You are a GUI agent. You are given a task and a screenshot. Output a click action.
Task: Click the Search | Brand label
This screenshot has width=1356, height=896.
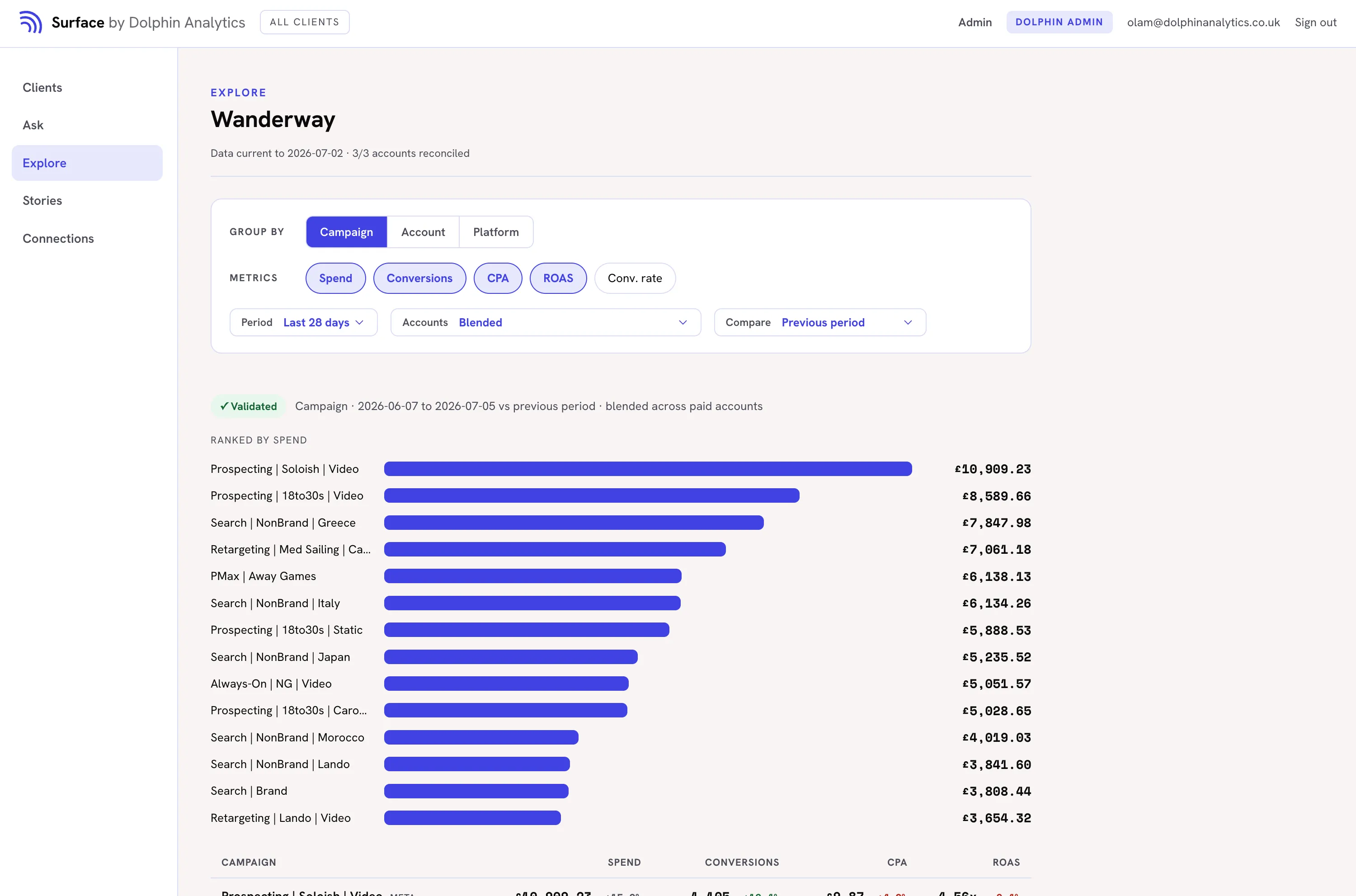pos(249,791)
